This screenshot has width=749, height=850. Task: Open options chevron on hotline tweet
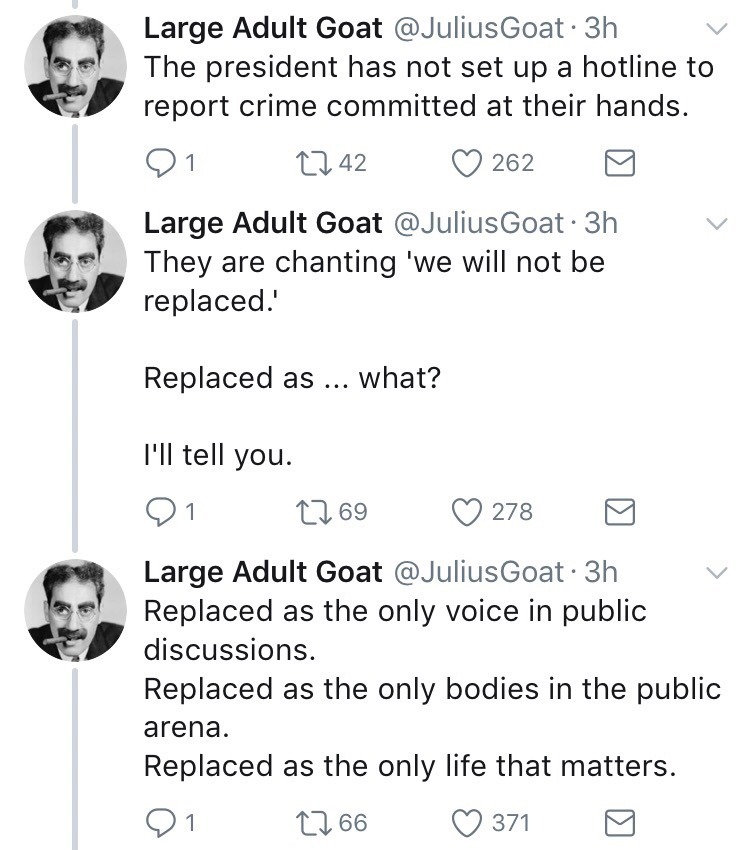point(716,30)
